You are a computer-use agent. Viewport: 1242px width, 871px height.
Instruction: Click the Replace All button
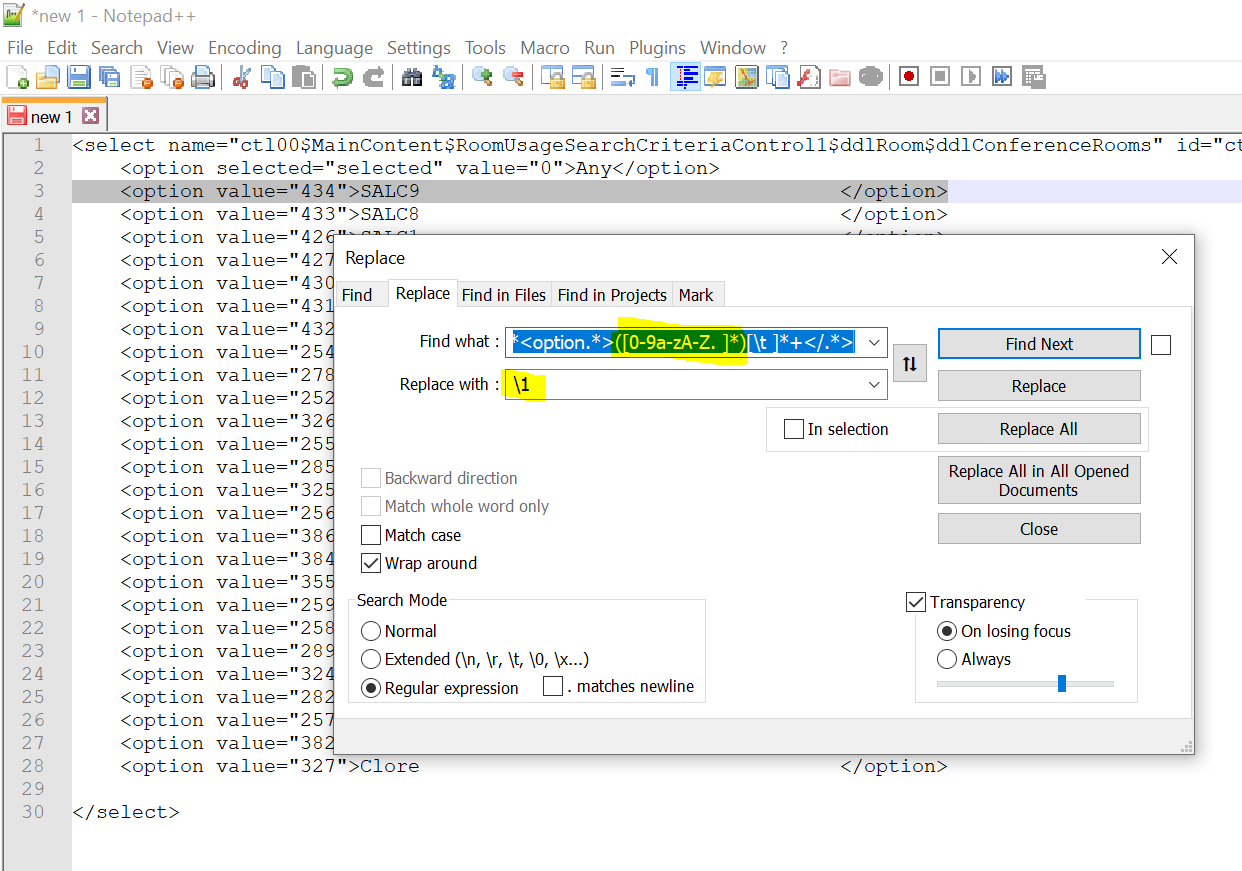pyautogui.click(x=1038, y=429)
